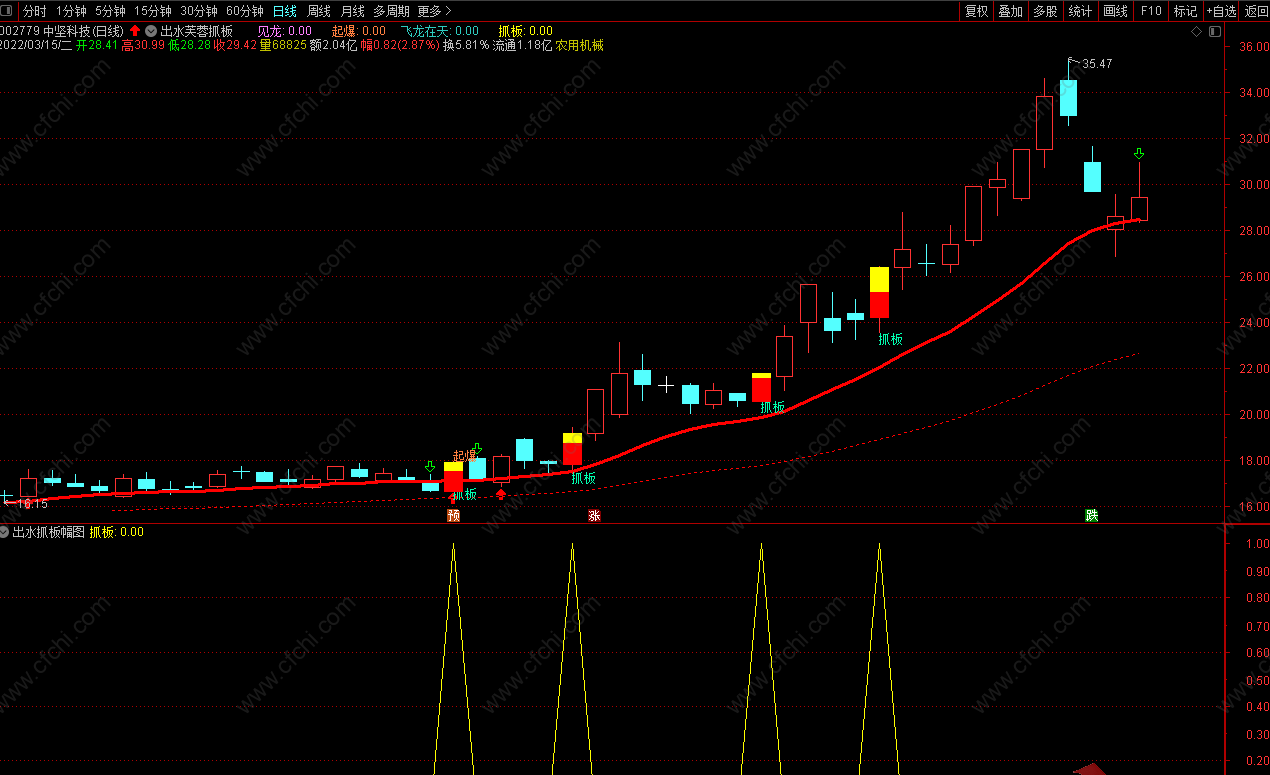Screen dimensions: 1270x775
Task: Click the 飞龙在天 indicator value label
Action: pos(440,31)
